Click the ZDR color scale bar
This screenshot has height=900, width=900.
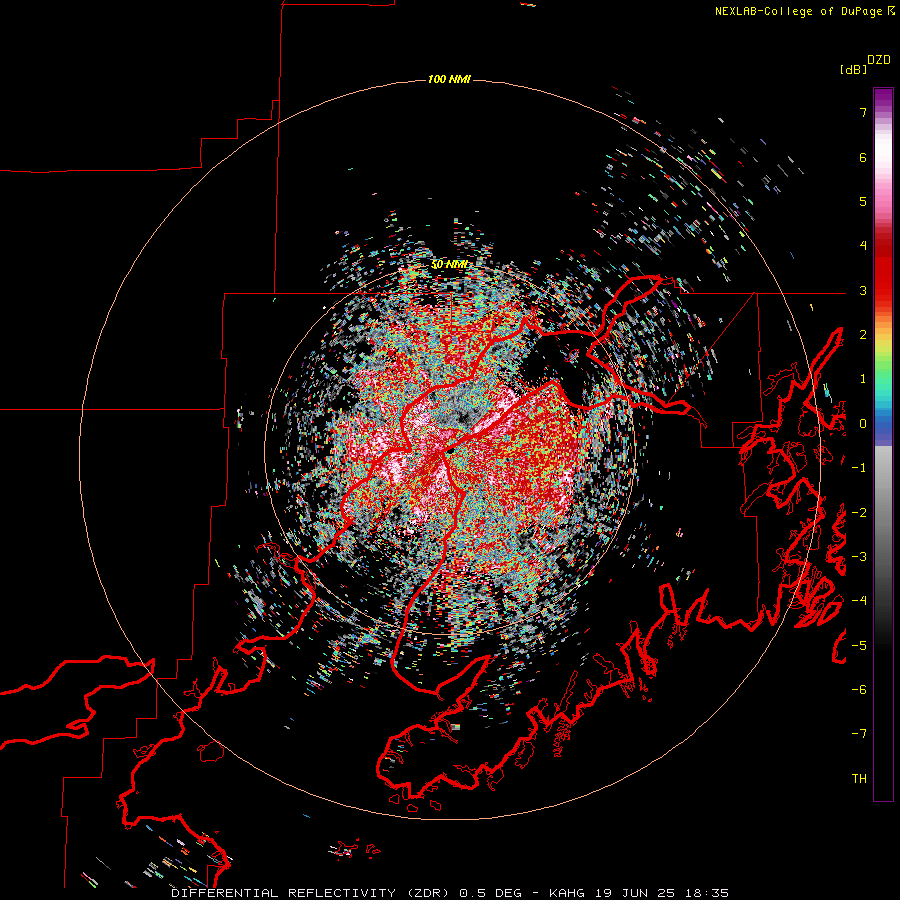point(883,444)
